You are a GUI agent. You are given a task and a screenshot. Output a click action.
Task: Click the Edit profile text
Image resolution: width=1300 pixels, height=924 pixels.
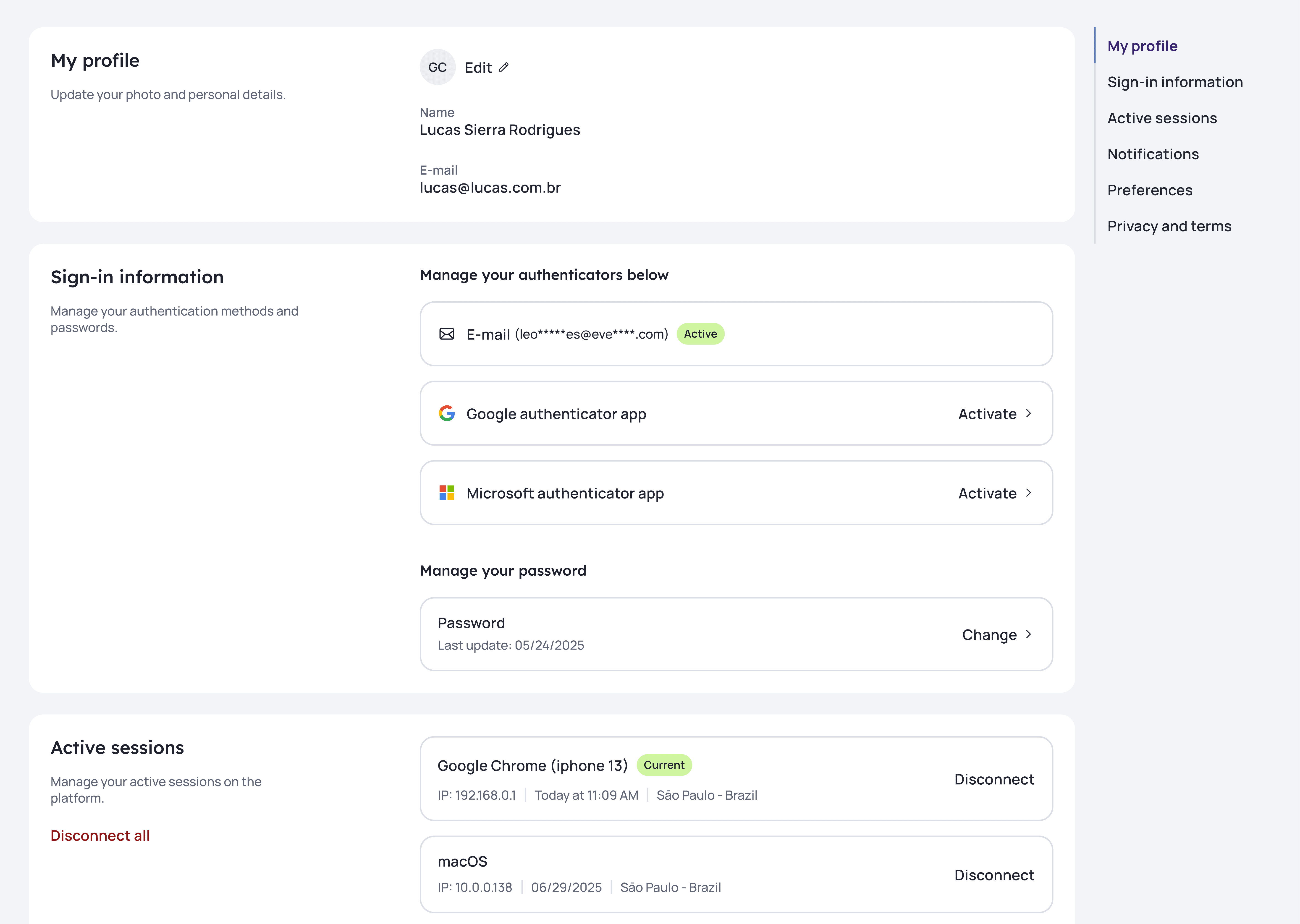pos(478,68)
